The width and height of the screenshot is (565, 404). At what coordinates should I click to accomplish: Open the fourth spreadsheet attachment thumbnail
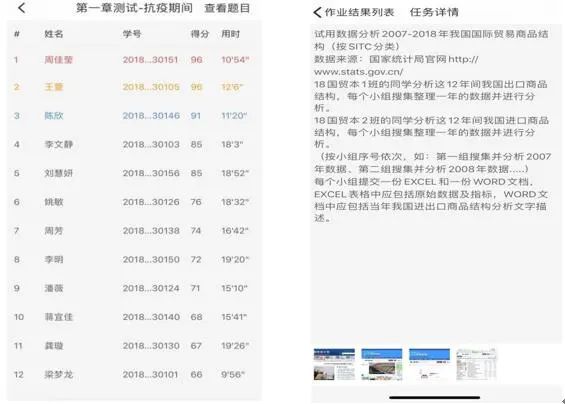point(476,364)
